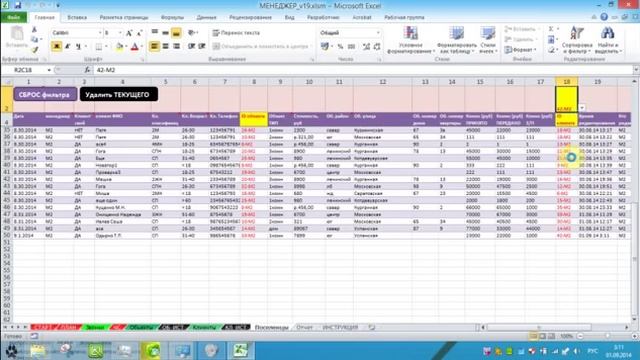The image size is (640, 360).
Task: Open Условное форматирование menu
Action: [x=411, y=40]
